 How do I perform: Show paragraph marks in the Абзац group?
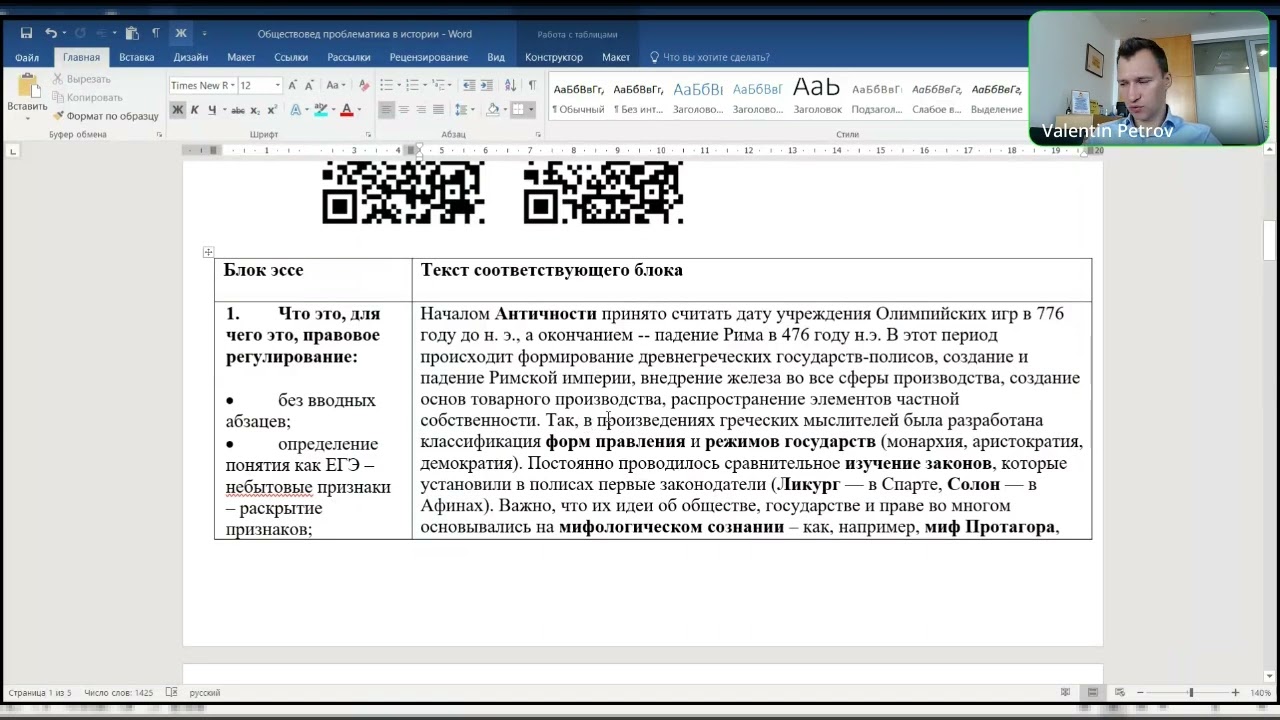532,85
